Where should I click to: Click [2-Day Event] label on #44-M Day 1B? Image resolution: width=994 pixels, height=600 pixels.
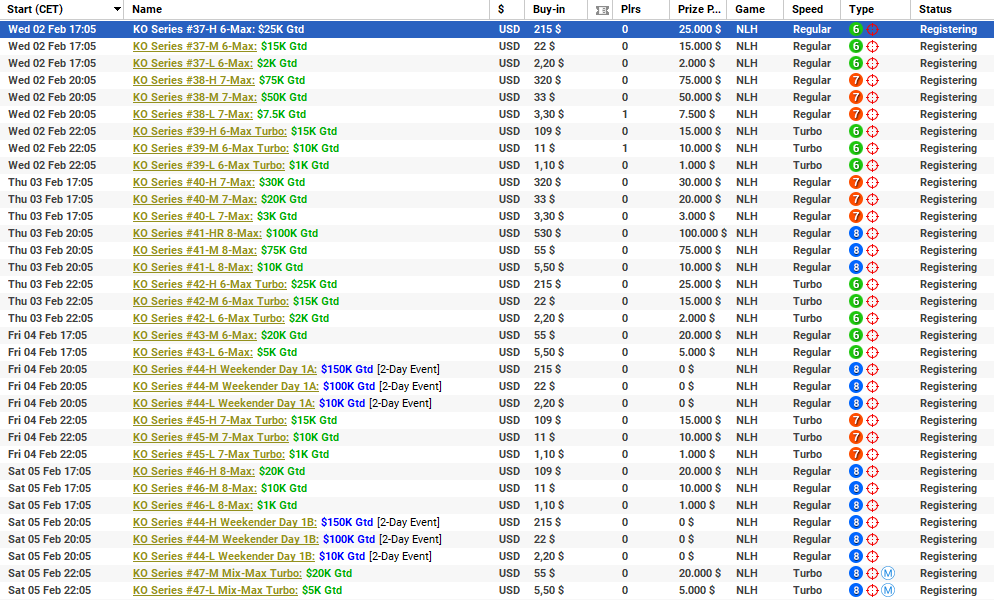point(410,539)
